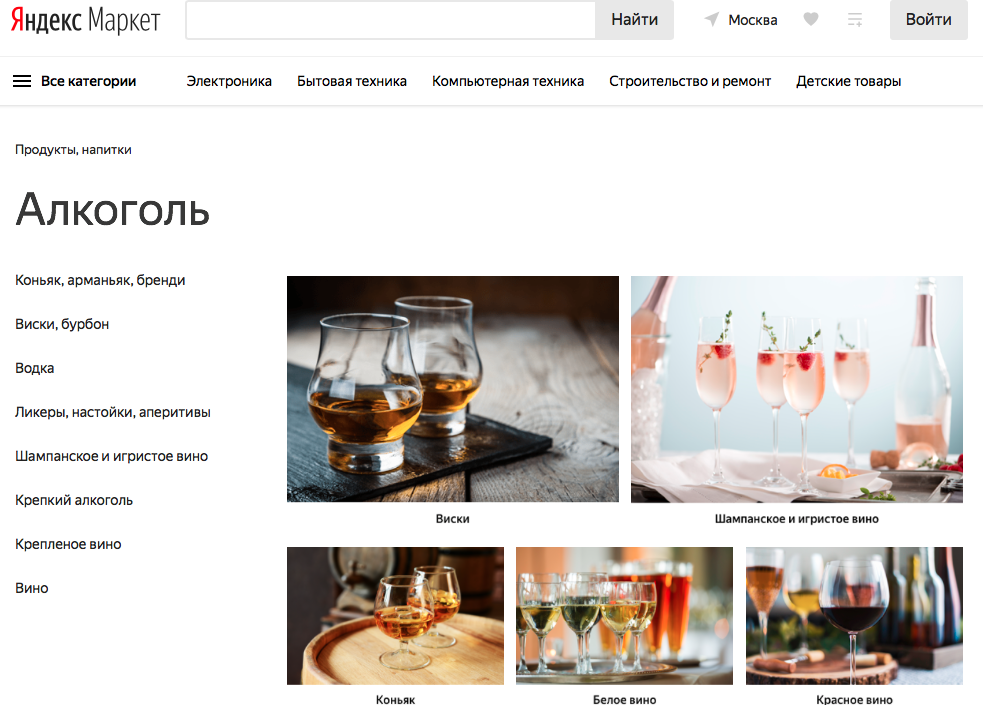Click the Виски caption under the photo

click(453, 519)
